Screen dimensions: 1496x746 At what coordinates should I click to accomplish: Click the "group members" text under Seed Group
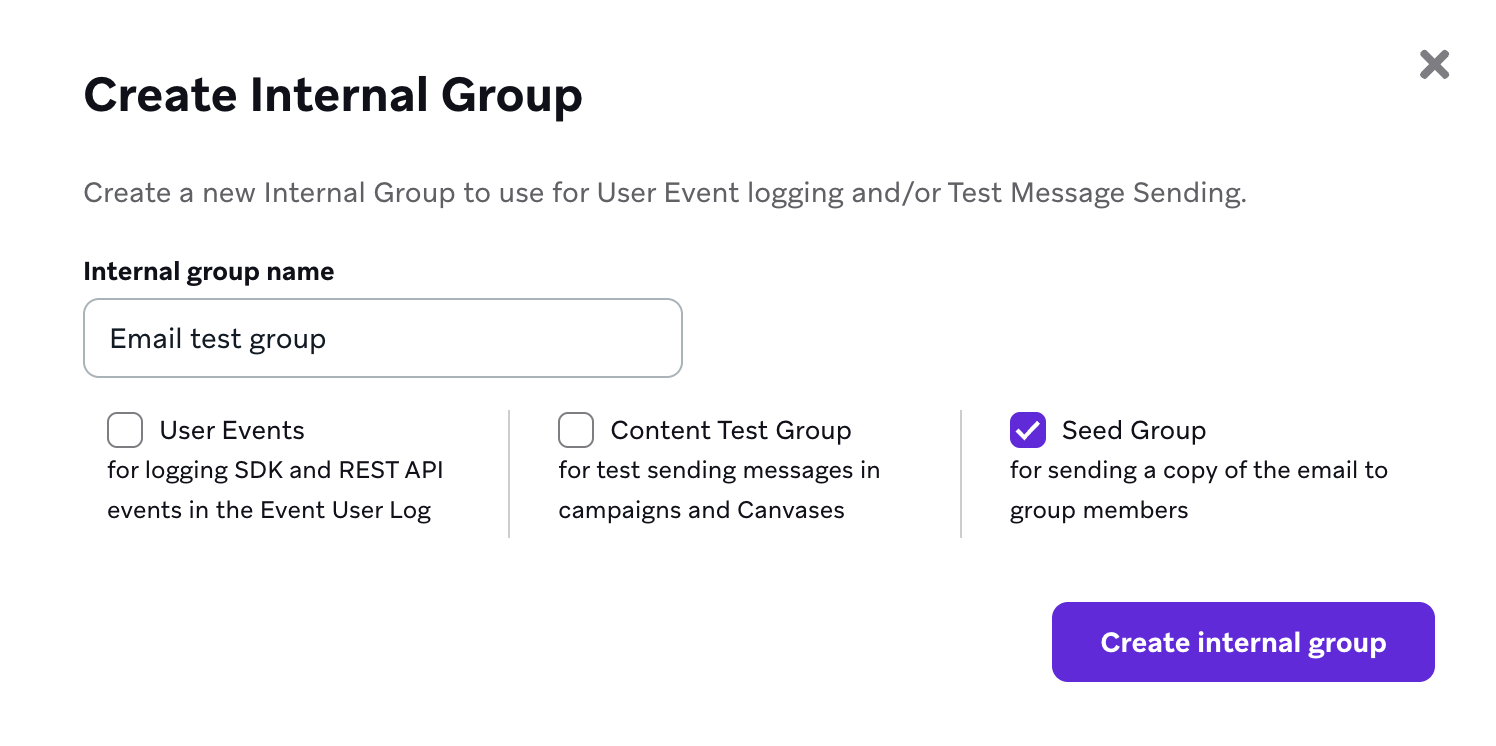click(x=1099, y=510)
